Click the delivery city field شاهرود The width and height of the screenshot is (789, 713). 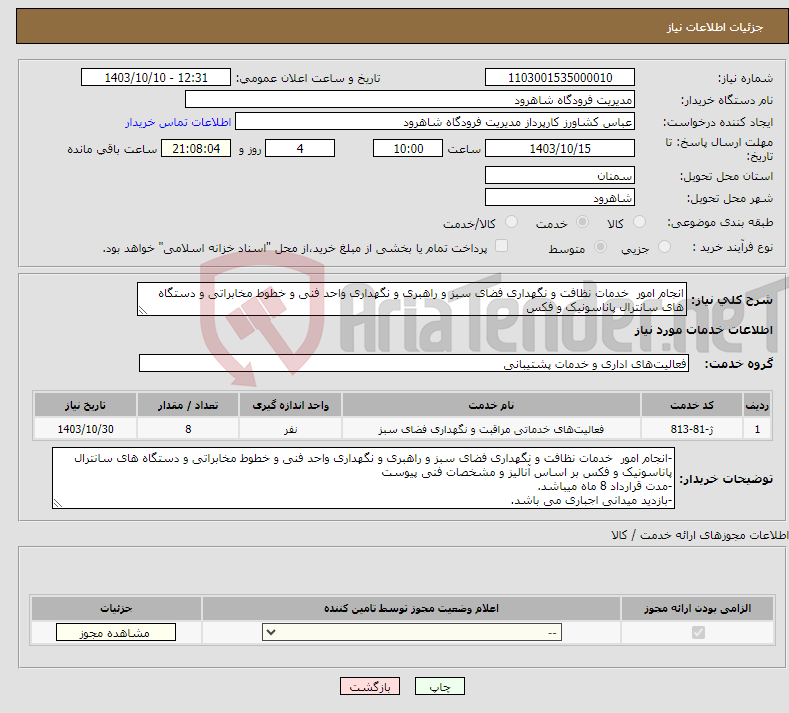[x=560, y=198]
